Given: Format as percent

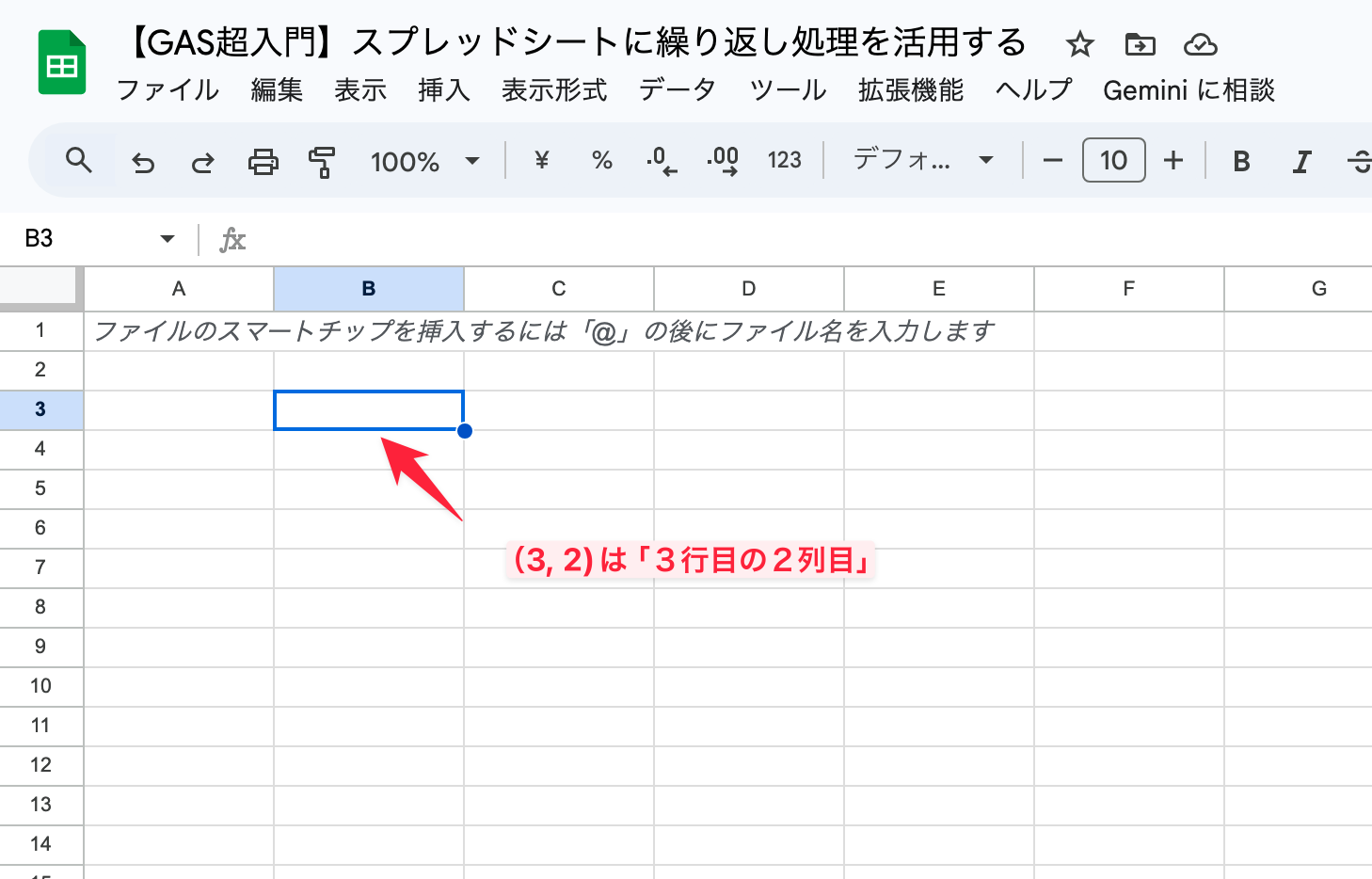Looking at the screenshot, I should pyautogui.click(x=602, y=161).
